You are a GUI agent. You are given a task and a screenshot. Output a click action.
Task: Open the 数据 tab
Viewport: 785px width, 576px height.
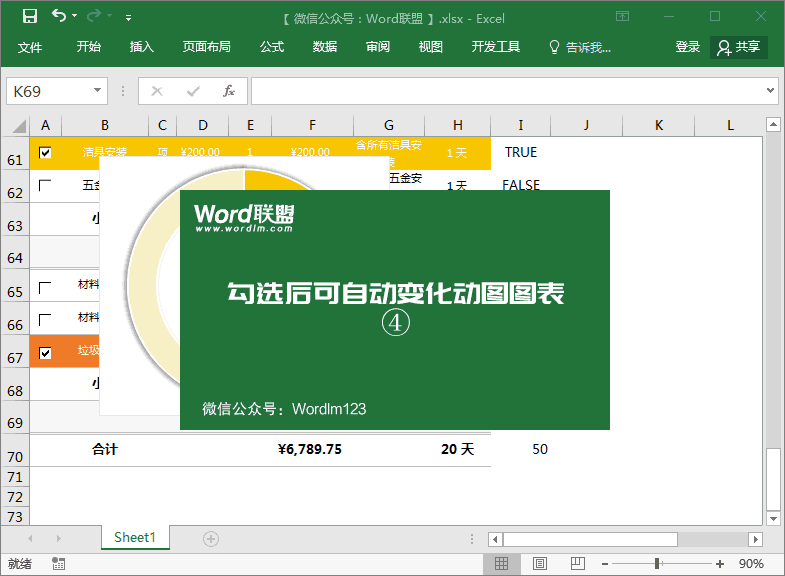pos(325,47)
